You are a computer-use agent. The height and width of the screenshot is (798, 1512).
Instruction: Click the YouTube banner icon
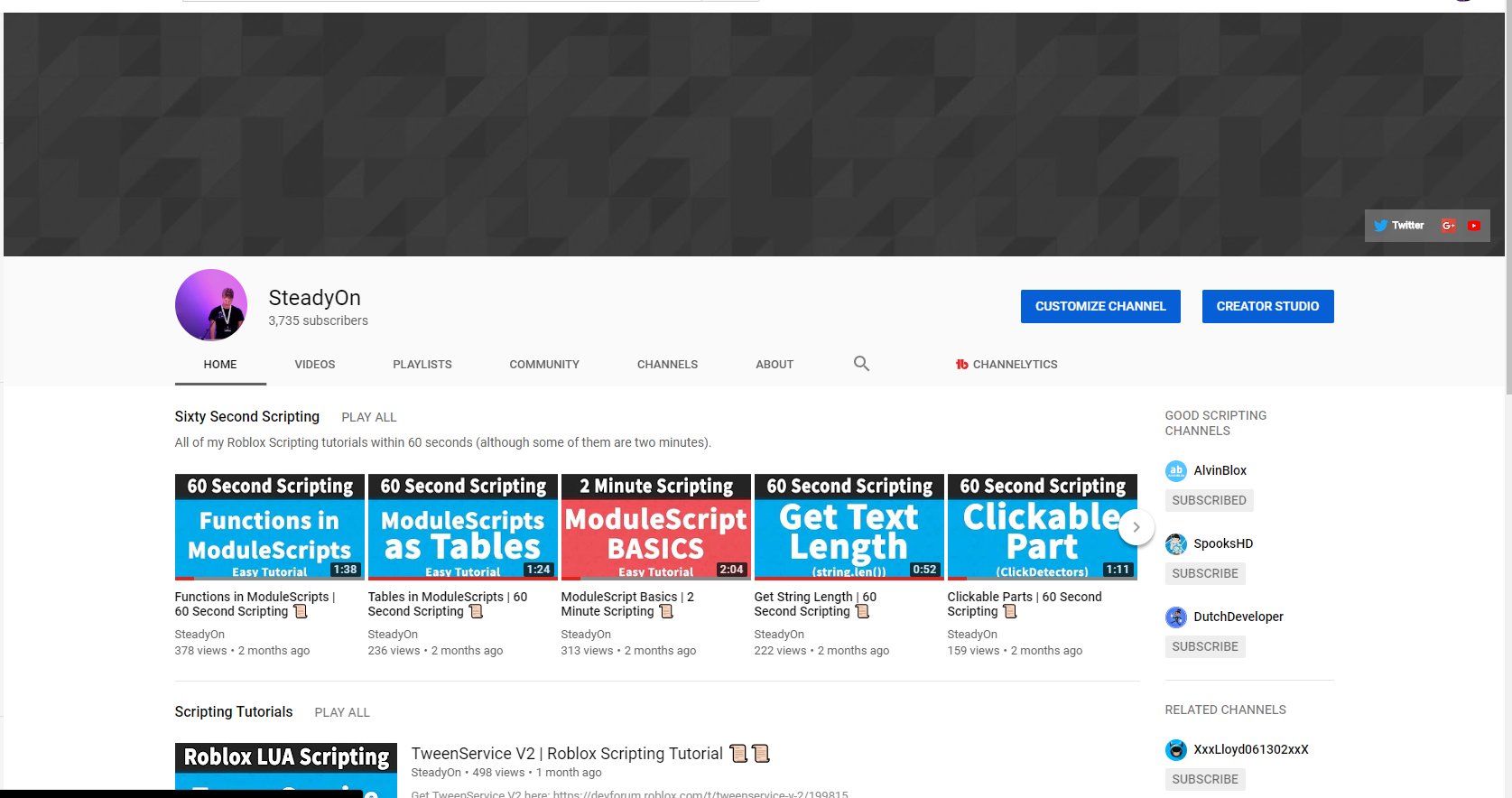click(x=1474, y=226)
